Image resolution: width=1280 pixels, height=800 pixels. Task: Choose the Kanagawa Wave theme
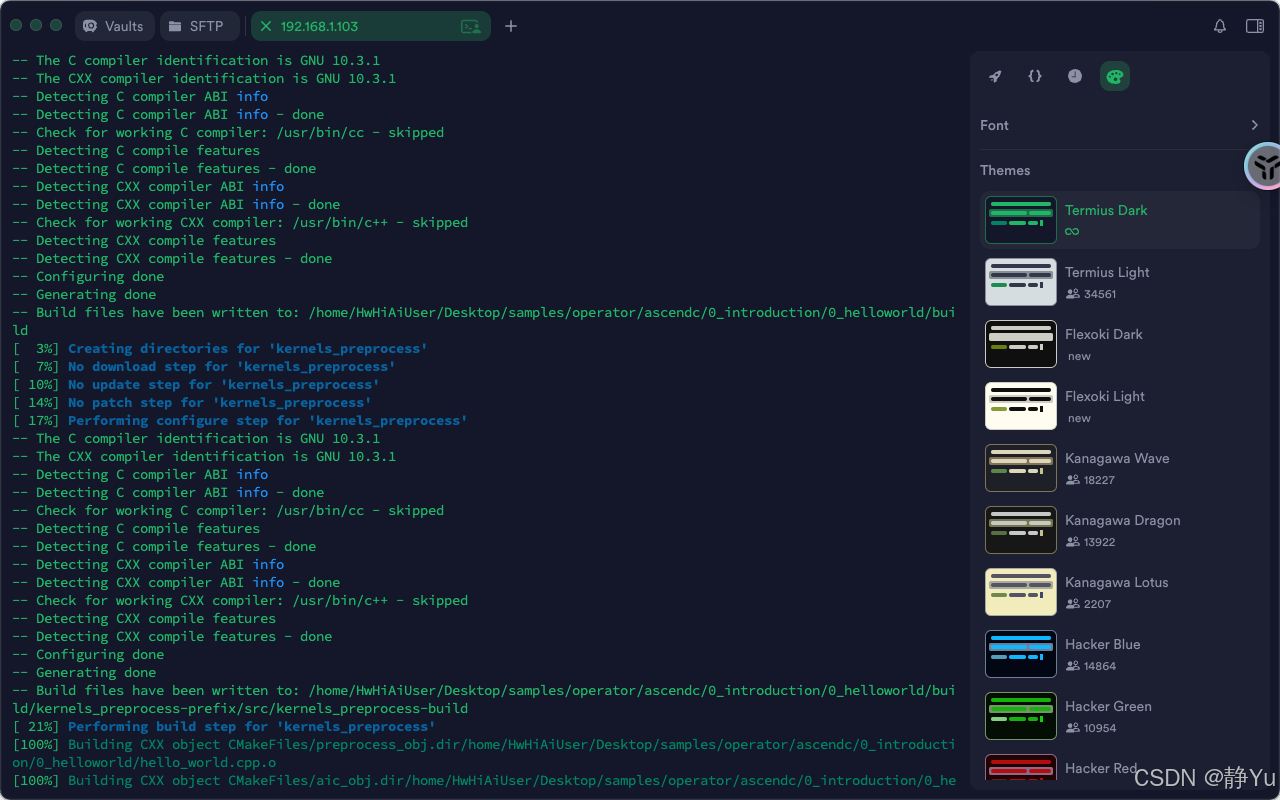pyautogui.click(x=1120, y=468)
